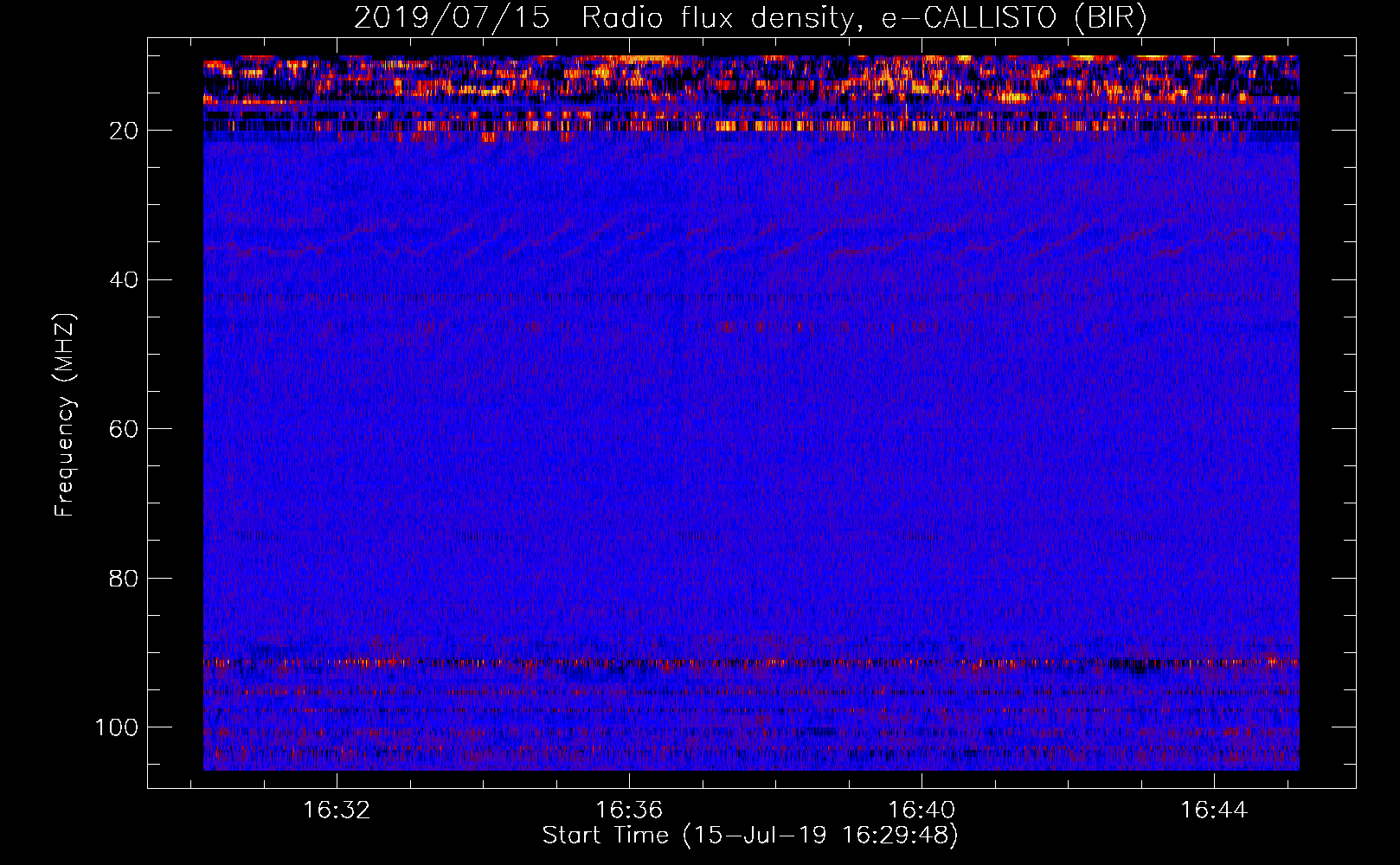Click the 80 frequency tick label

[x=124, y=578]
